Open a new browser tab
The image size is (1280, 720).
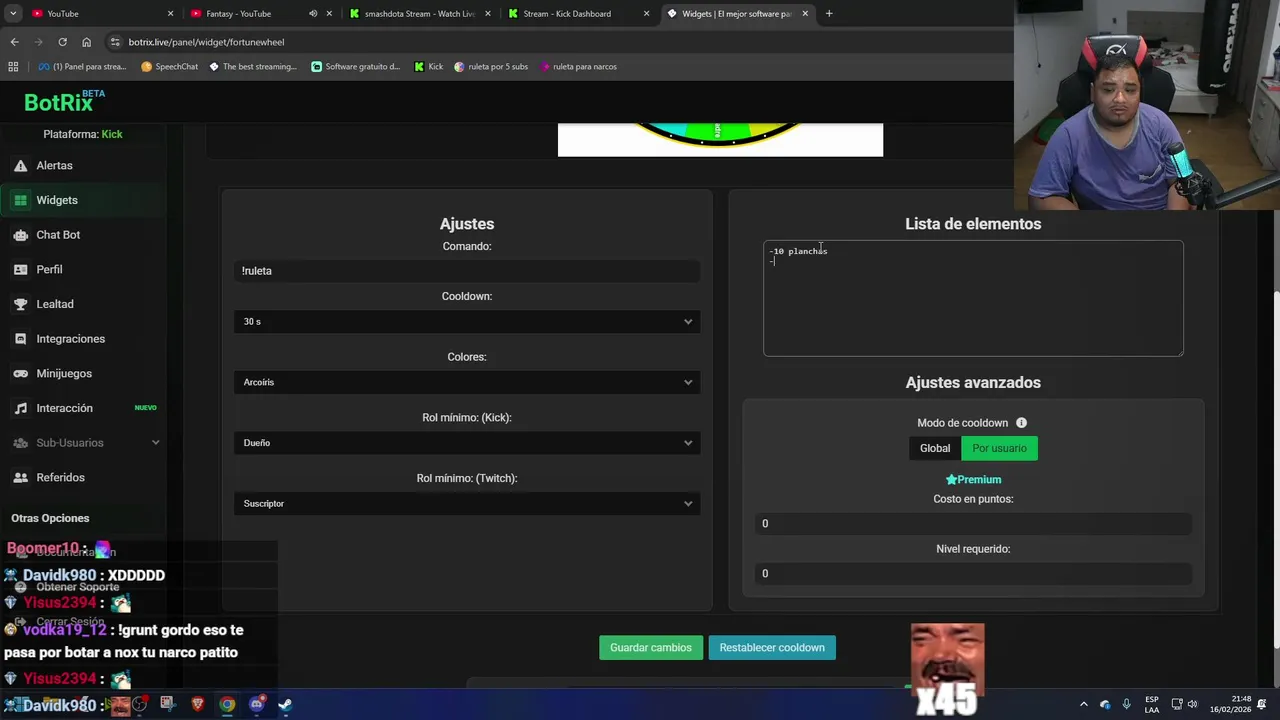click(829, 14)
